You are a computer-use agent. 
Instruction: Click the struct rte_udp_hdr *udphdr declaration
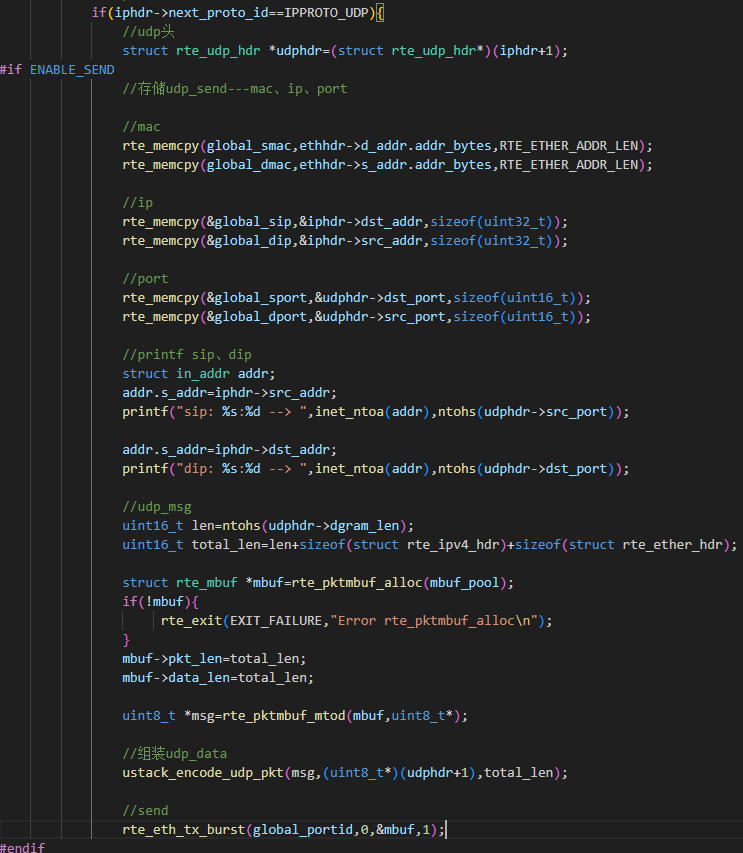[345, 51]
